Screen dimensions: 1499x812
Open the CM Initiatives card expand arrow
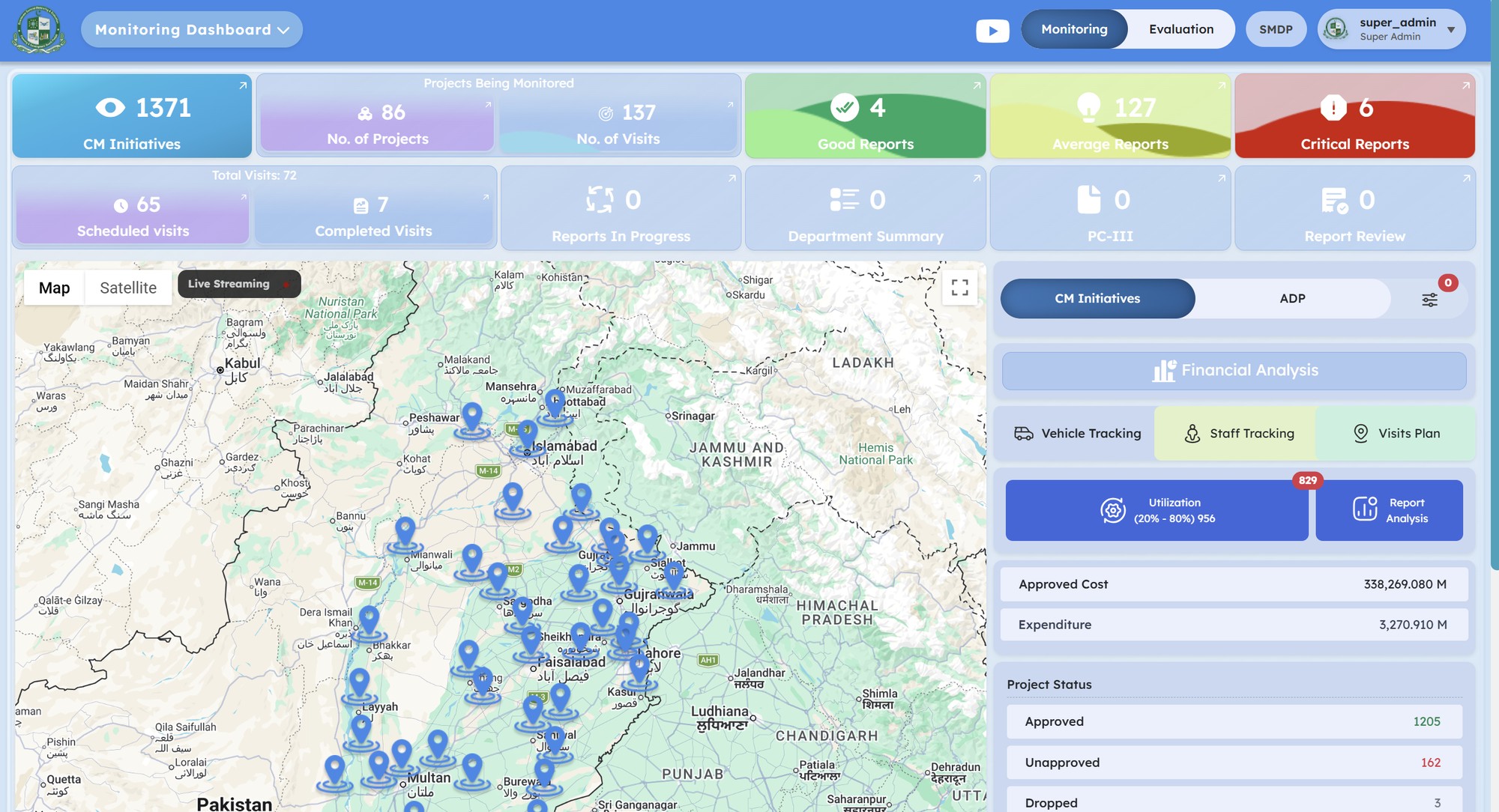[x=243, y=85]
